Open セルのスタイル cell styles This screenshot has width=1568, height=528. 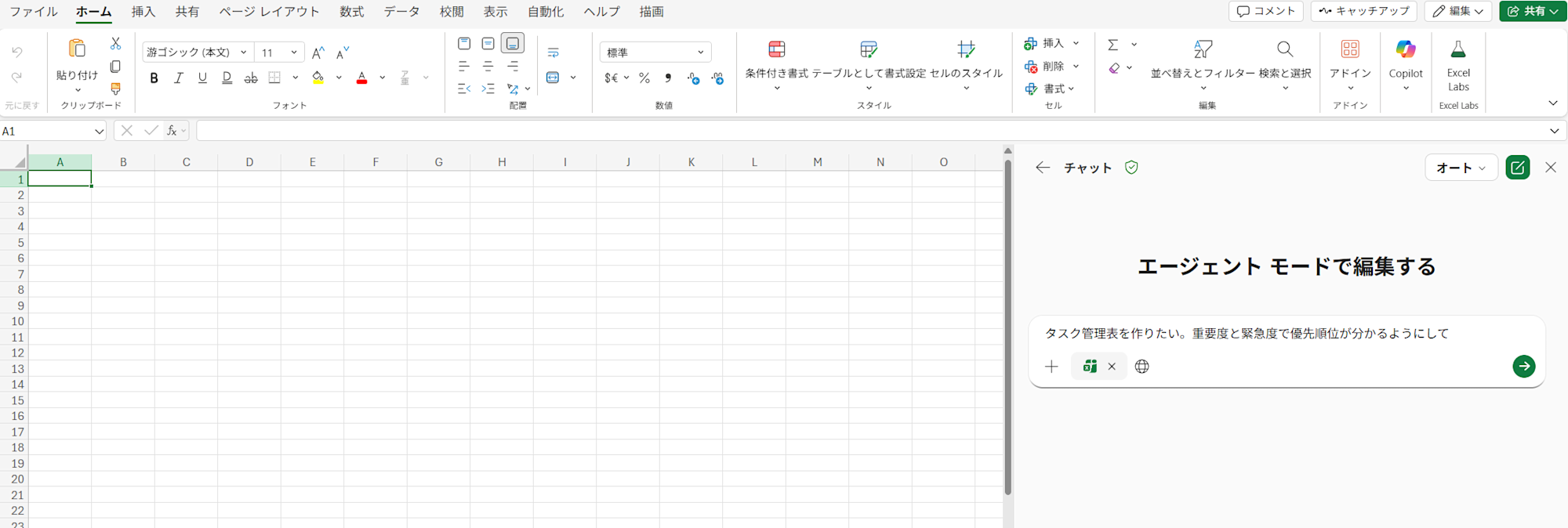(967, 64)
